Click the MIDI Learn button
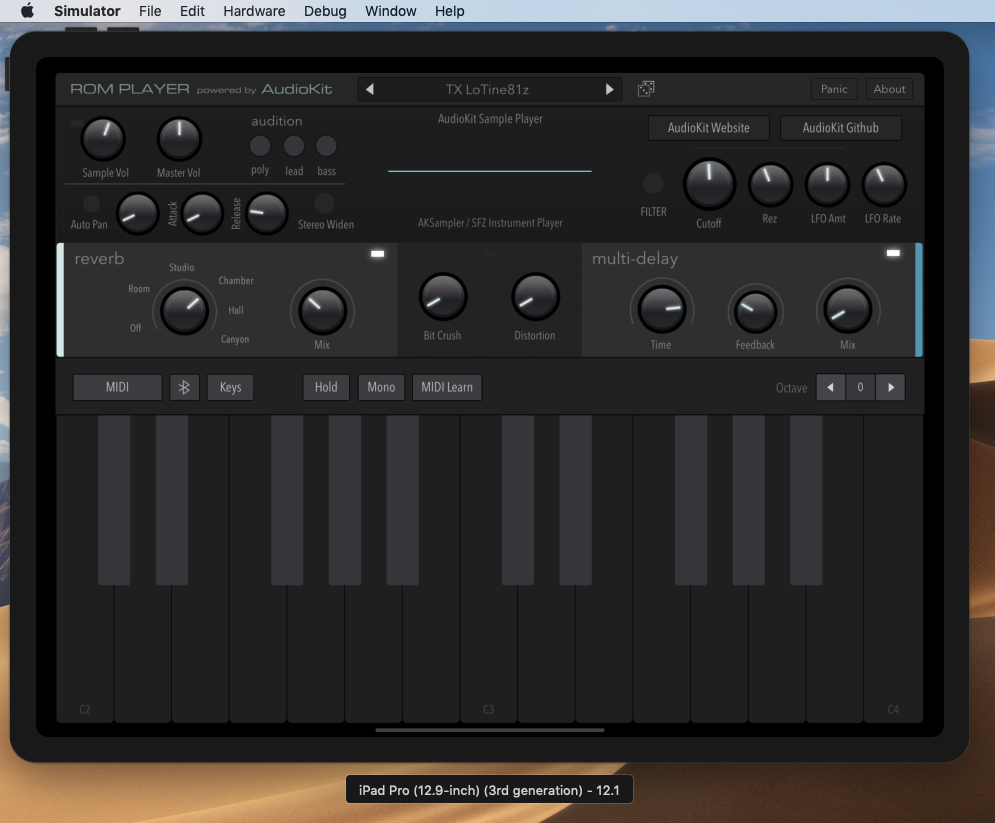The height and width of the screenshot is (823, 995). coord(447,387)
